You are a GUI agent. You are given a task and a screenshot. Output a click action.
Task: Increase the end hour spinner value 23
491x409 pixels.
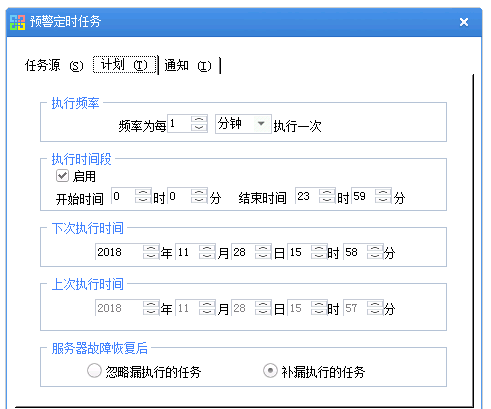point(327,192)
